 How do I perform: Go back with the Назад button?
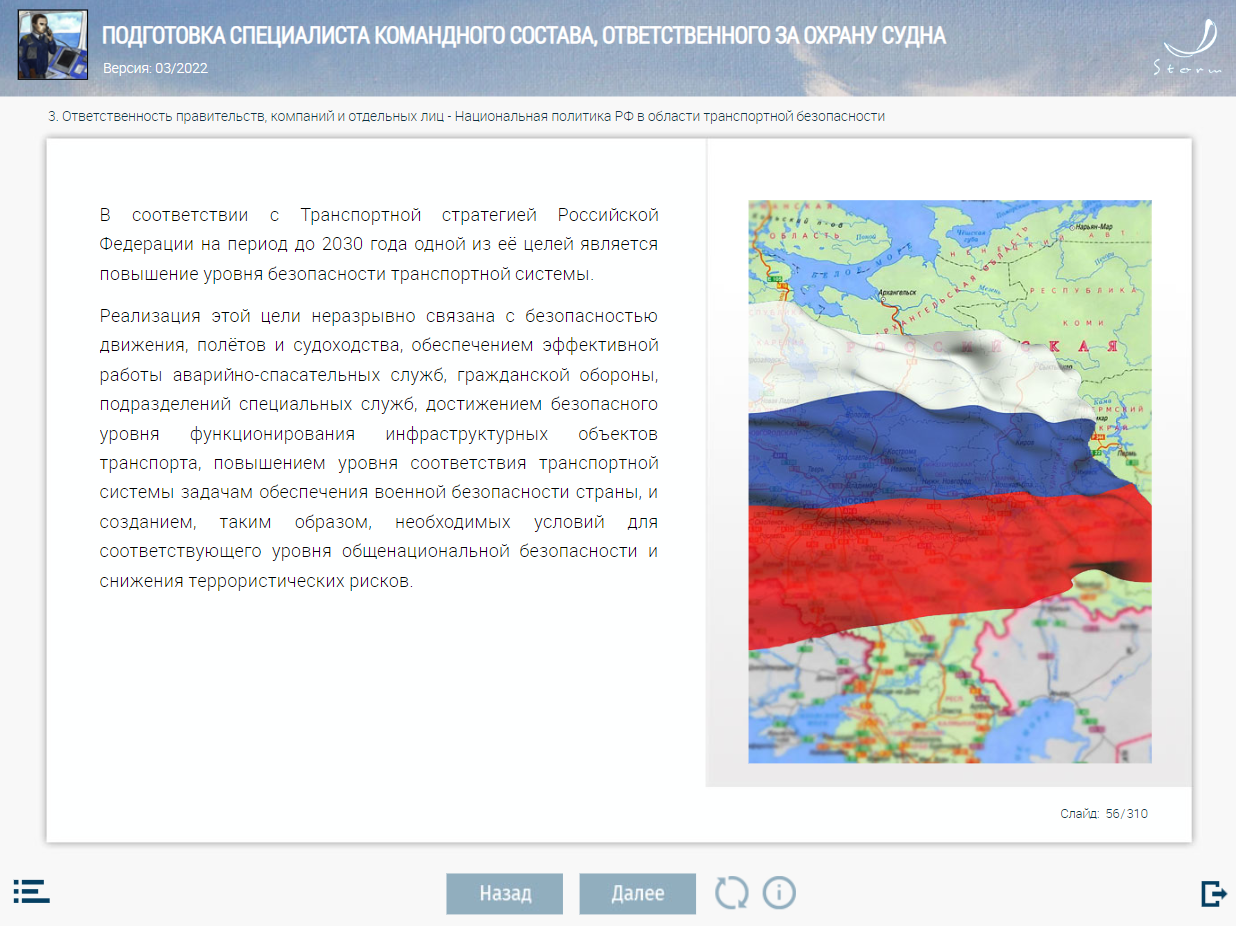pos(504,893)
